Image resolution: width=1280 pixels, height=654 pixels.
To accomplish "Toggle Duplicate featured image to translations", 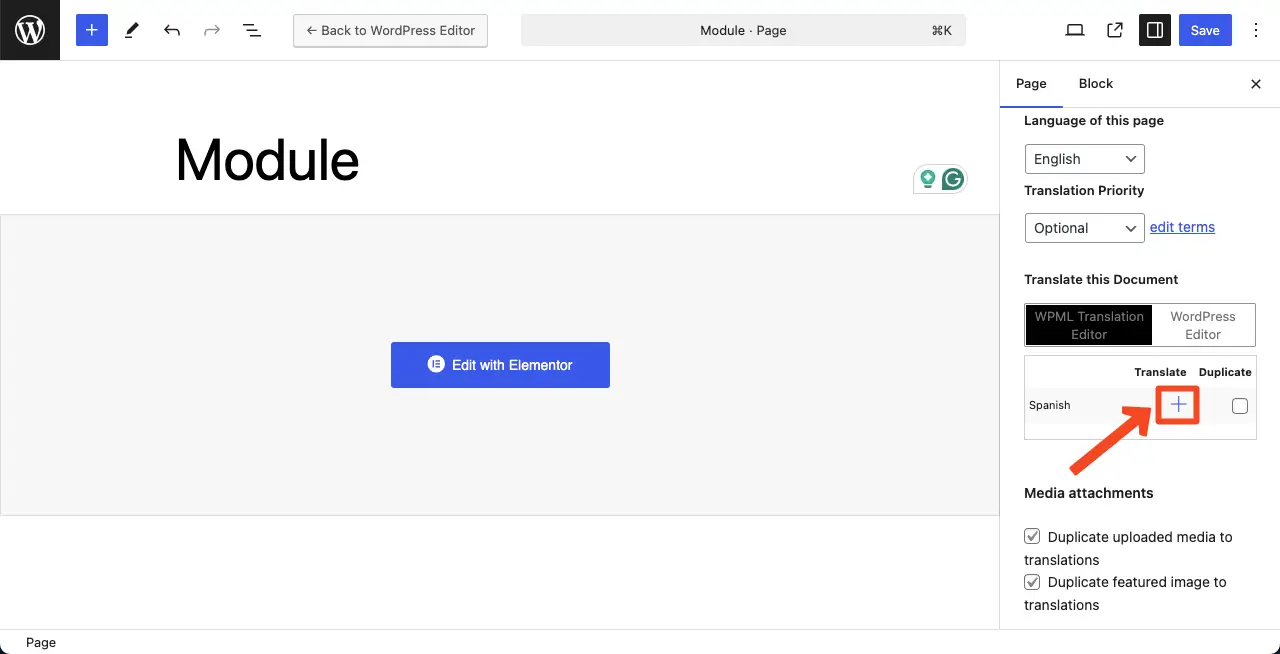I will tap(1033, 582).
